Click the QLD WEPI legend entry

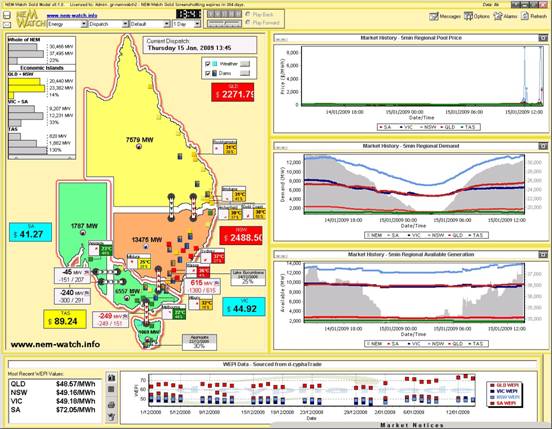pos(504,385)
